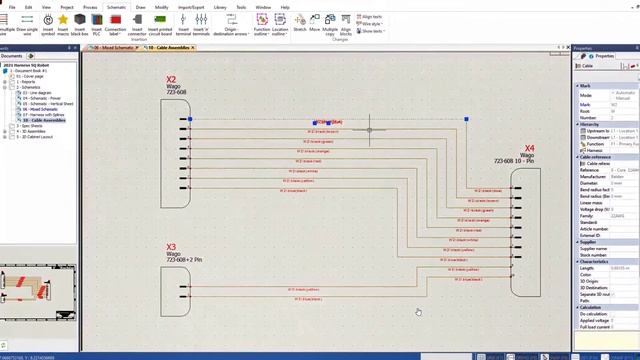Expand the 1 - Reports folder
The height and width of the screenshot is (360, 640).
click(5, 82)
